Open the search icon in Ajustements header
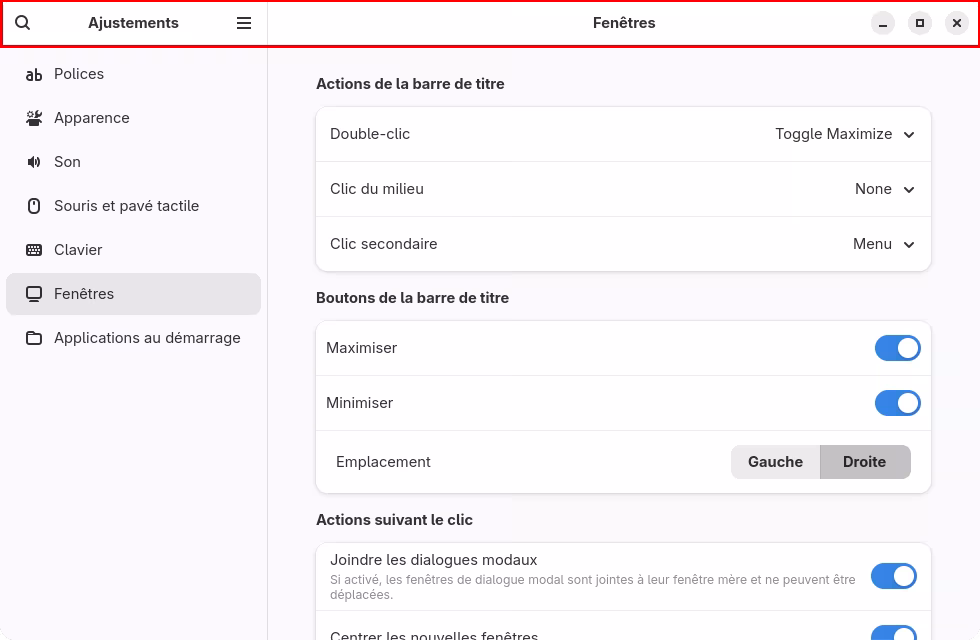The width and height of the screenshot is (980, 640). [22, 23]
